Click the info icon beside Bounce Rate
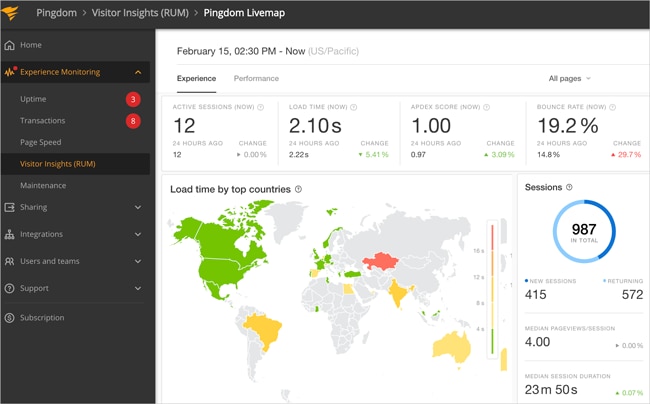The height and width of the screenshot is (404, 650). [x=613, y=107]
